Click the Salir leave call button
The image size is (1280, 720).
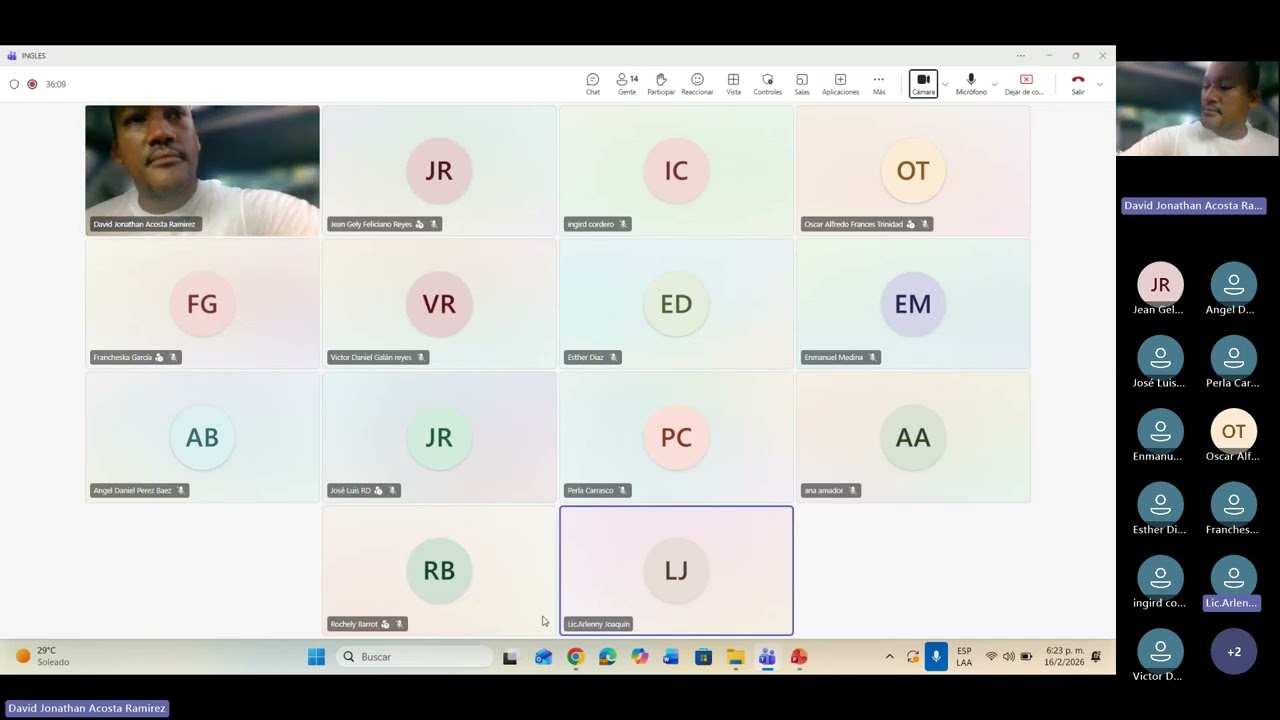tap(1078, 84)
